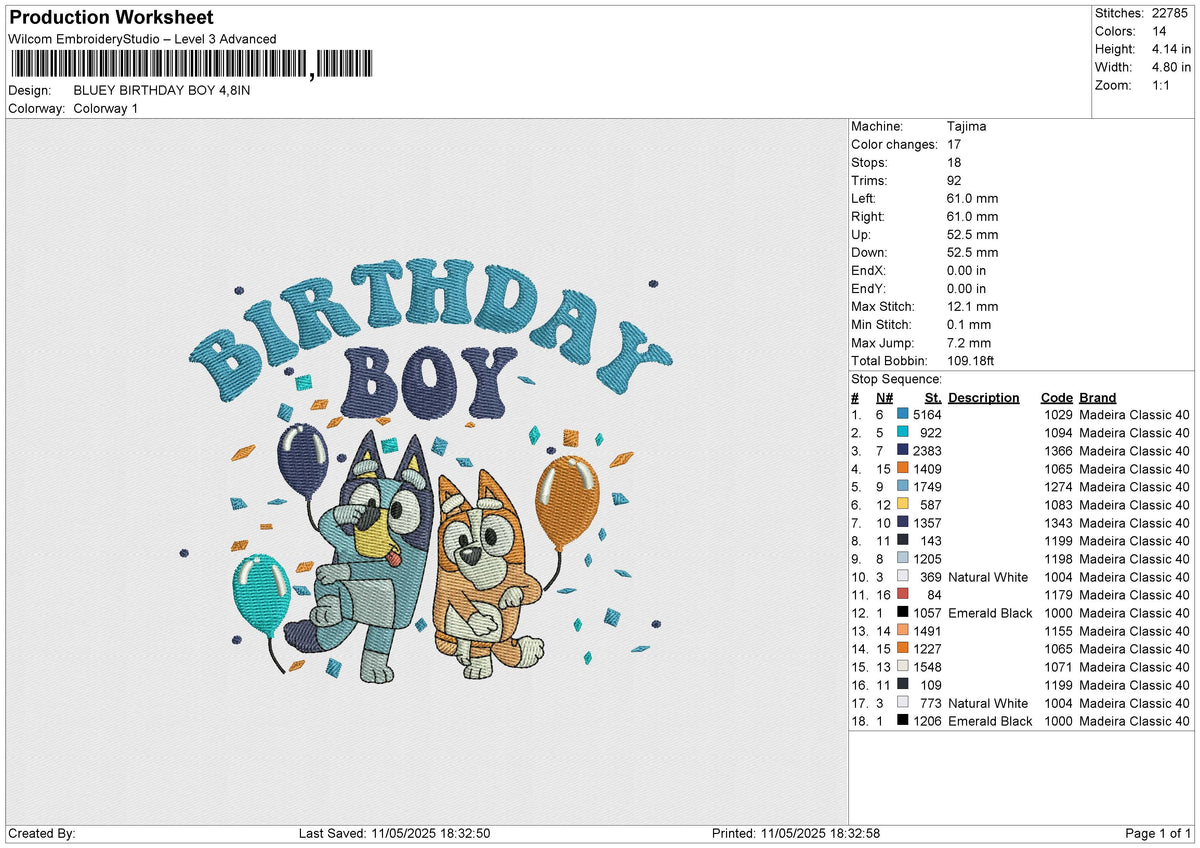Pick the black swatch in stop row 12

tap(903, 612)
